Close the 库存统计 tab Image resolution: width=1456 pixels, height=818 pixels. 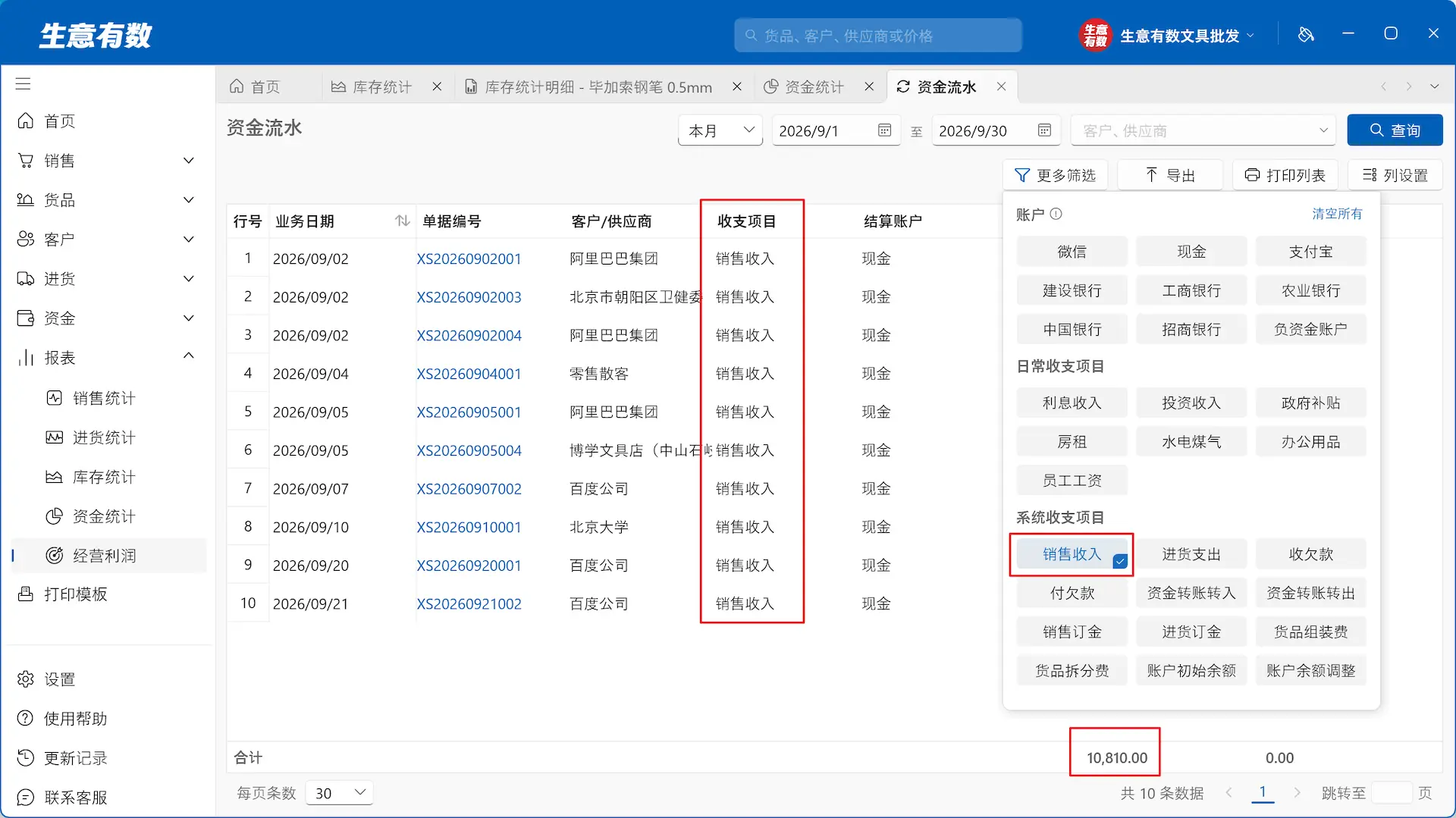pos(437,86)
